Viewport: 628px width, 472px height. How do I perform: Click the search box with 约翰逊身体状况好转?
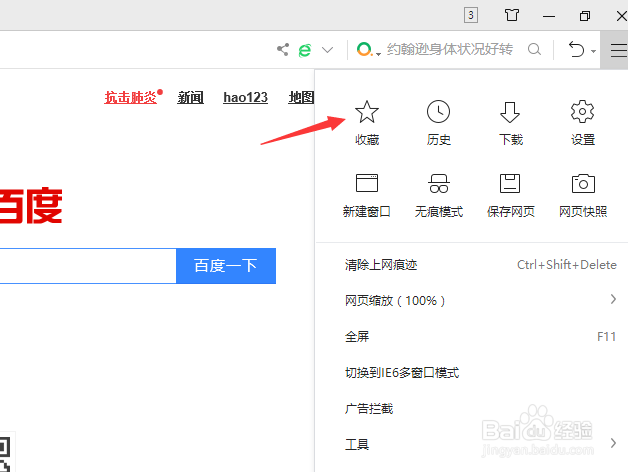449,50
